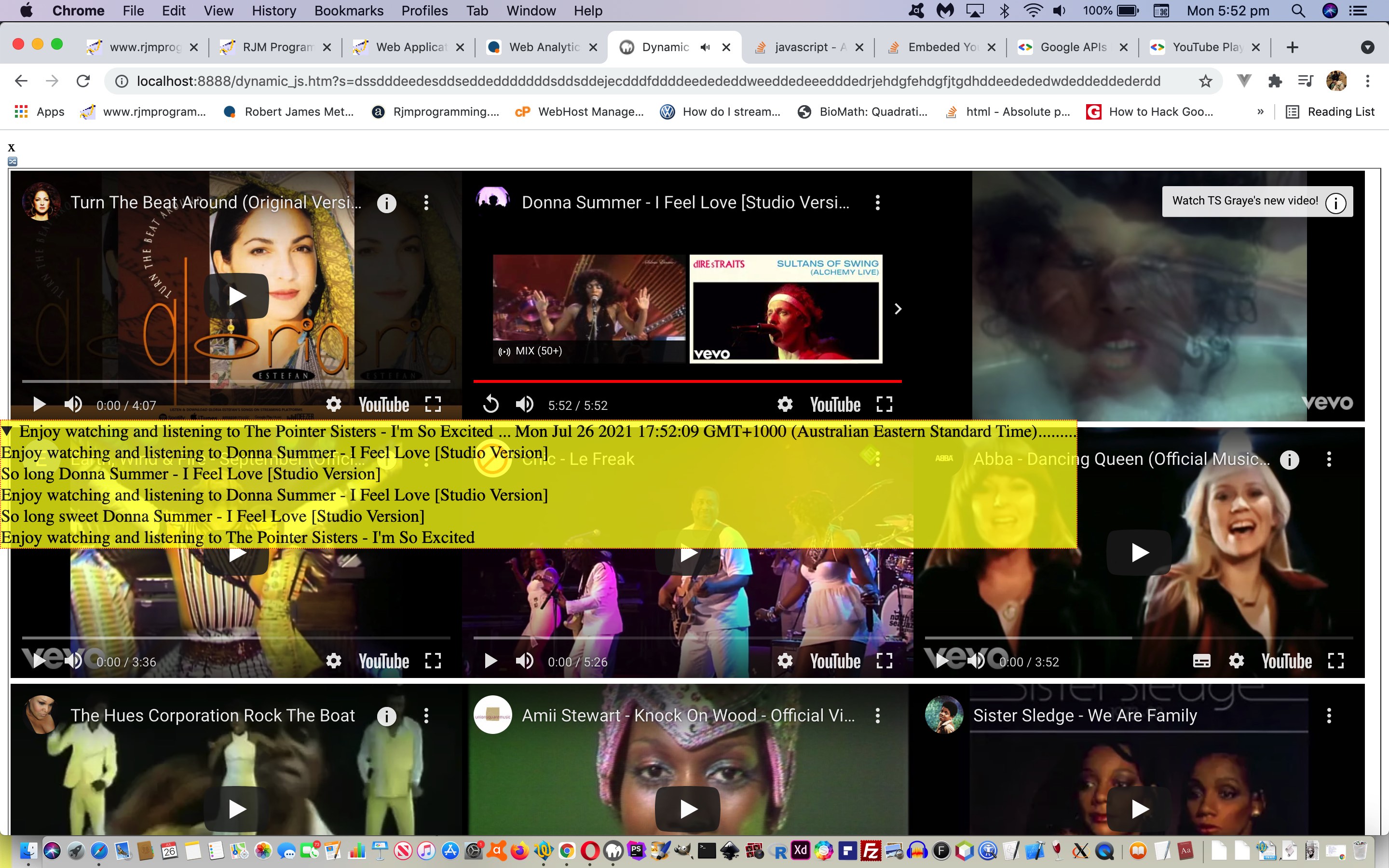The width and height of the screenshot is (1389, 868).
Task: Play the Abba Dancing Queen video
Action: (1139, 552)
